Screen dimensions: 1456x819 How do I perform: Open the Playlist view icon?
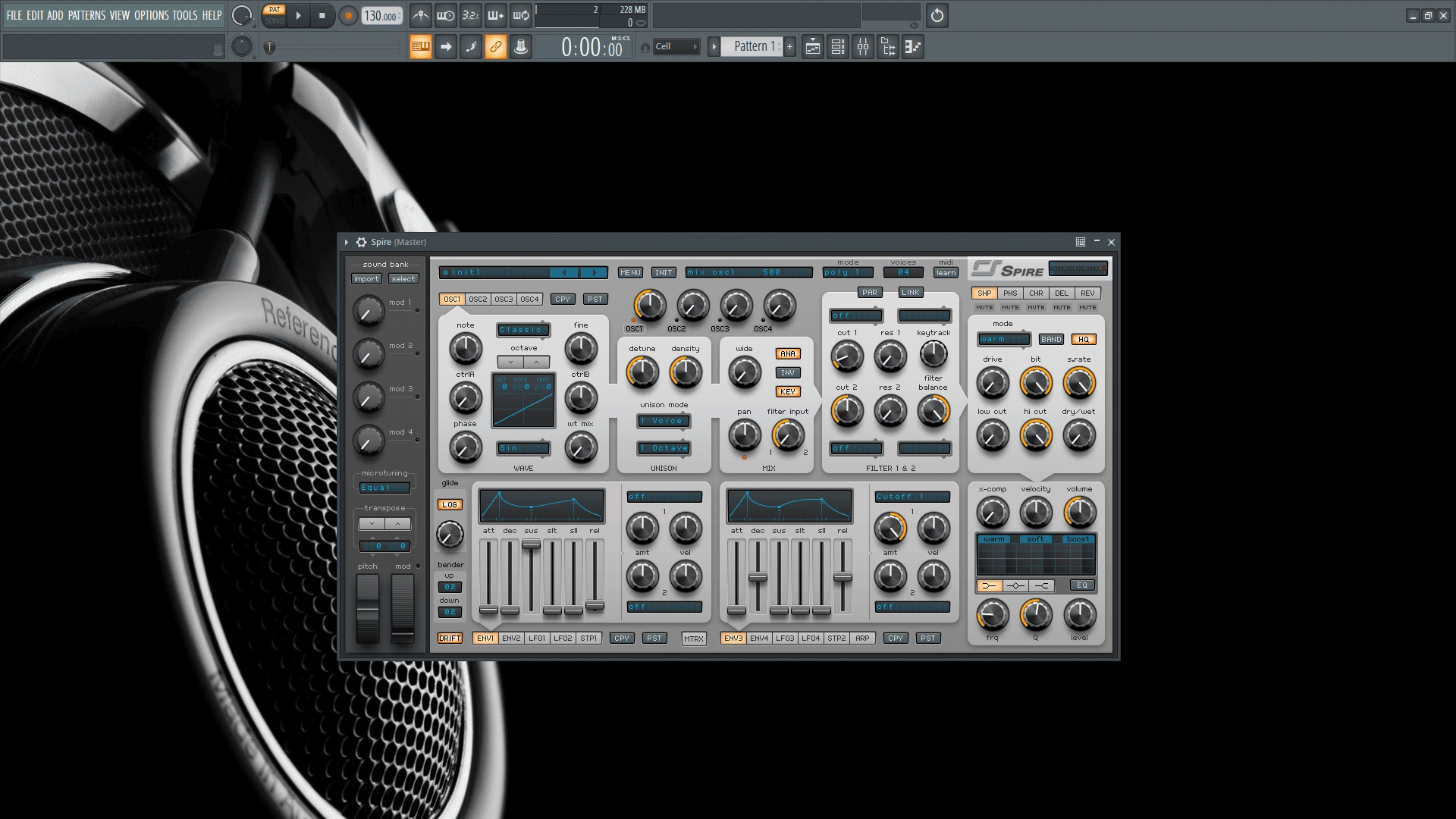(813, 47)
